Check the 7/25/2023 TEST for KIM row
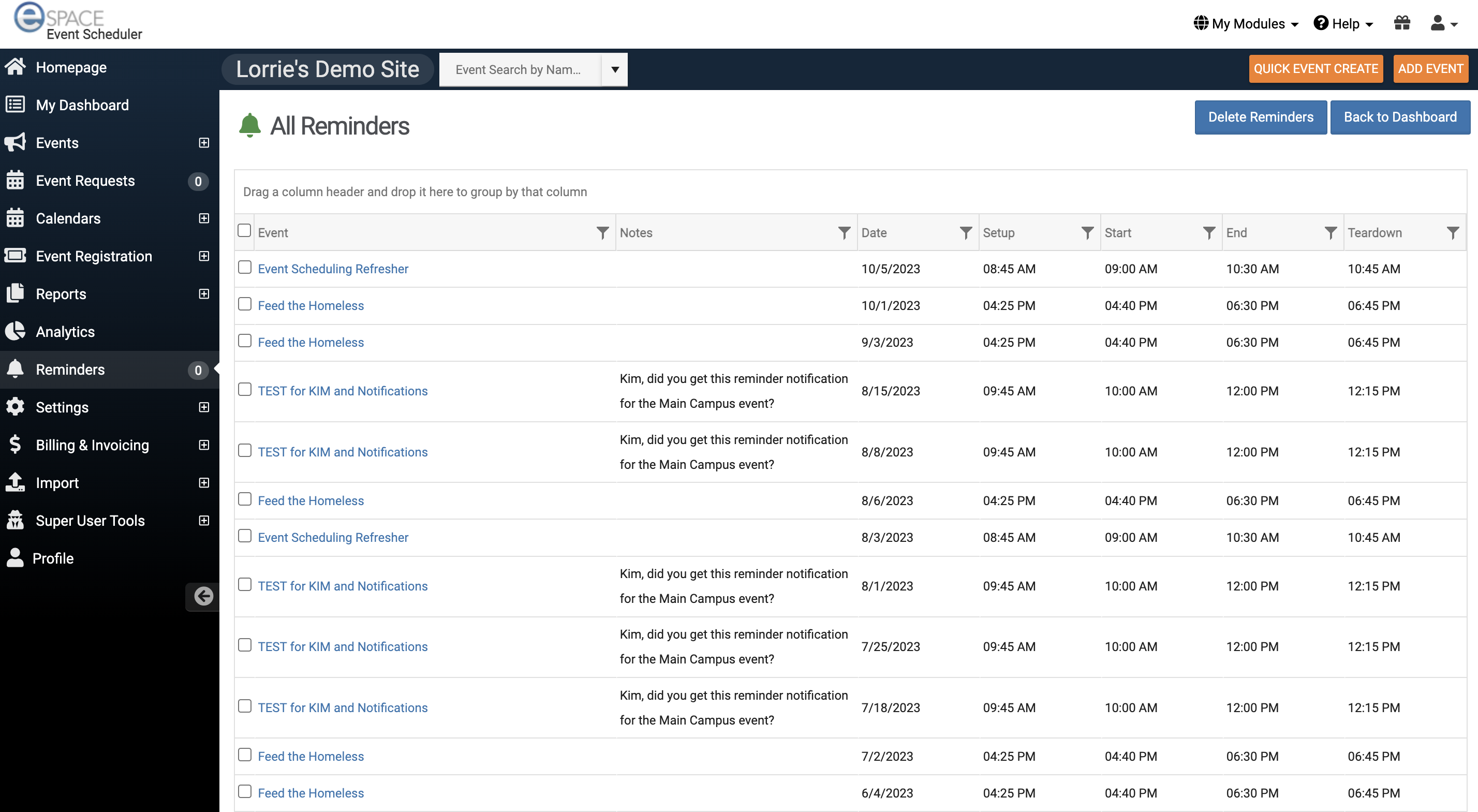This screenshot has width=1478, height=812. coord(245,645)
